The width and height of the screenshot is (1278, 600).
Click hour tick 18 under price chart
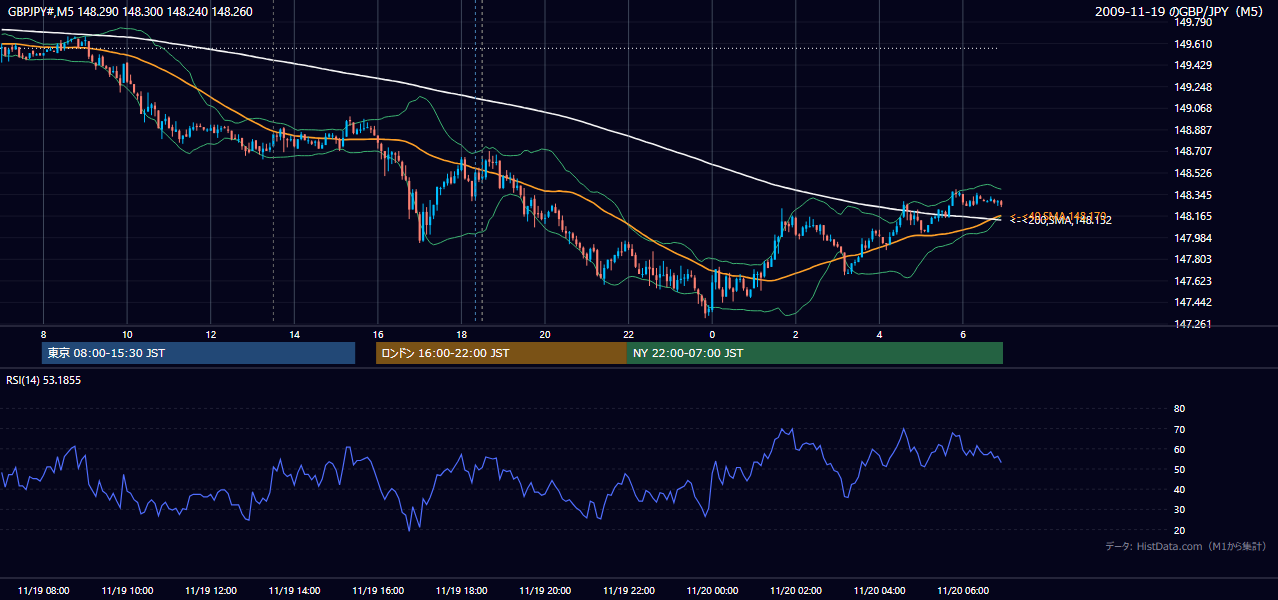click(x=461, y=334)
